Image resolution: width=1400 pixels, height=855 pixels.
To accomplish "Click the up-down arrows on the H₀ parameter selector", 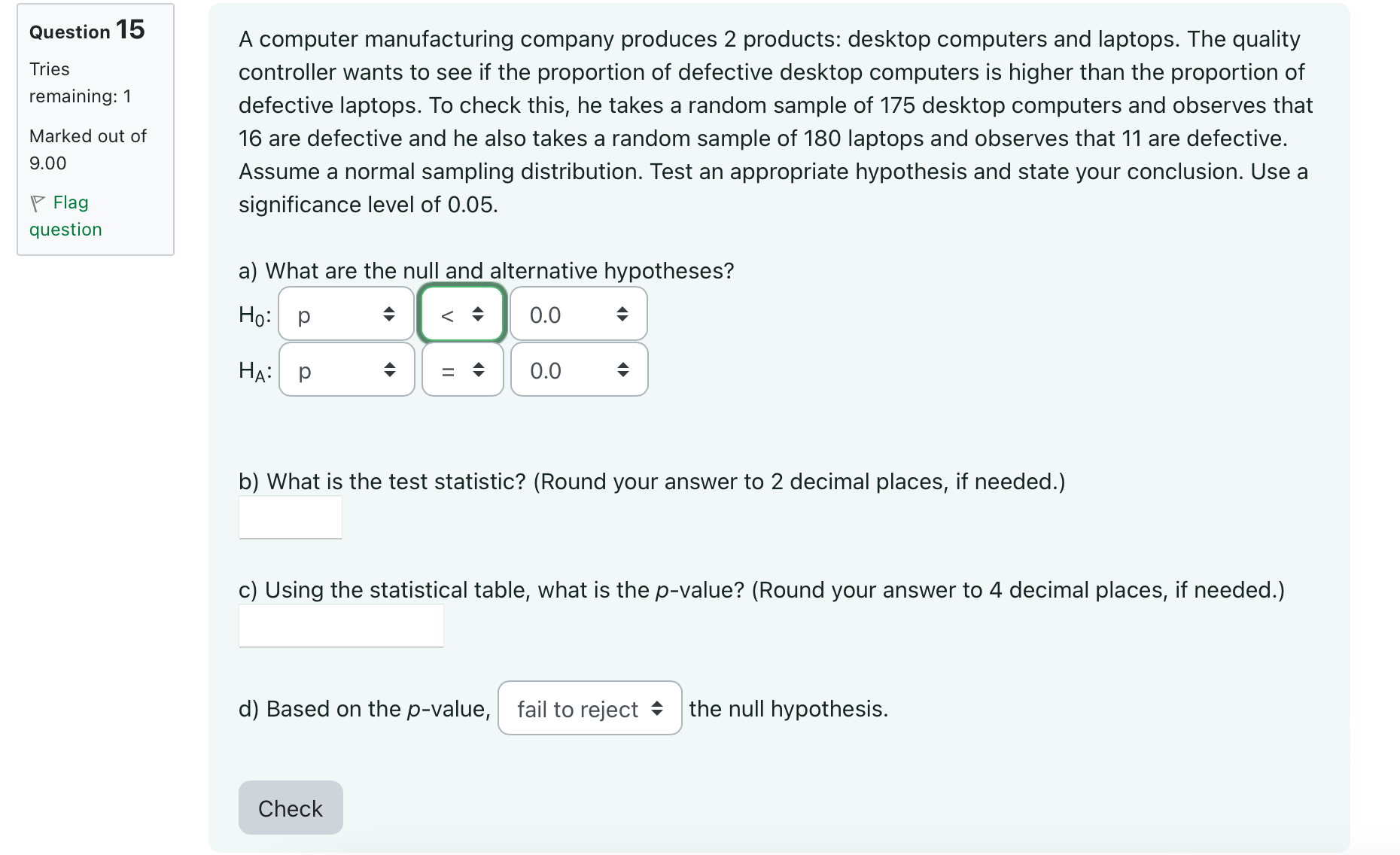I will click(391, 314).
